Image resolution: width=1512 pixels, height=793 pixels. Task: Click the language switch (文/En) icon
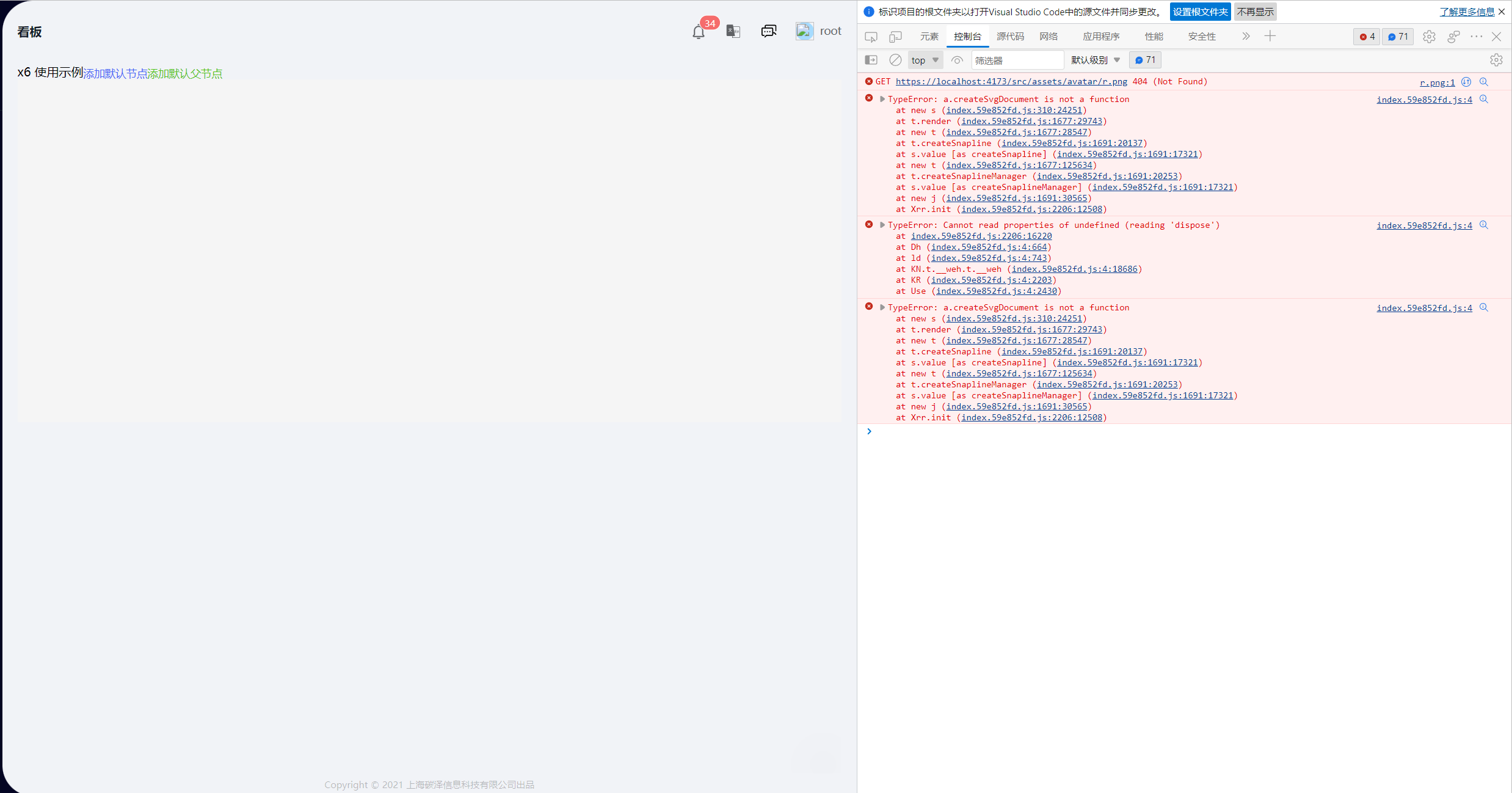(733, 31)
